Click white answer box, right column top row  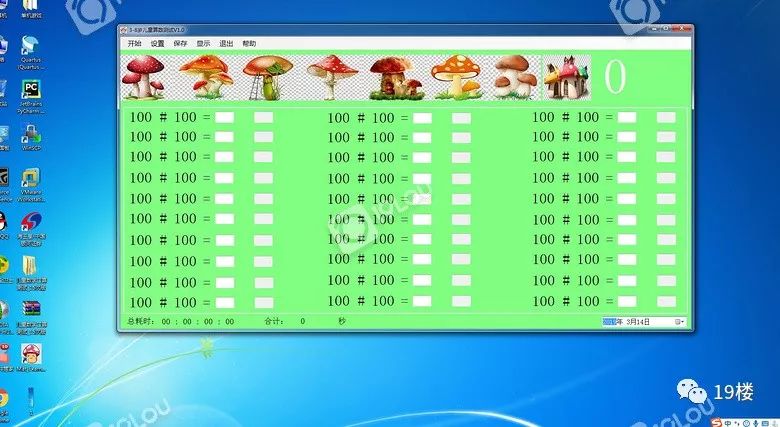(x=627, y=117)
